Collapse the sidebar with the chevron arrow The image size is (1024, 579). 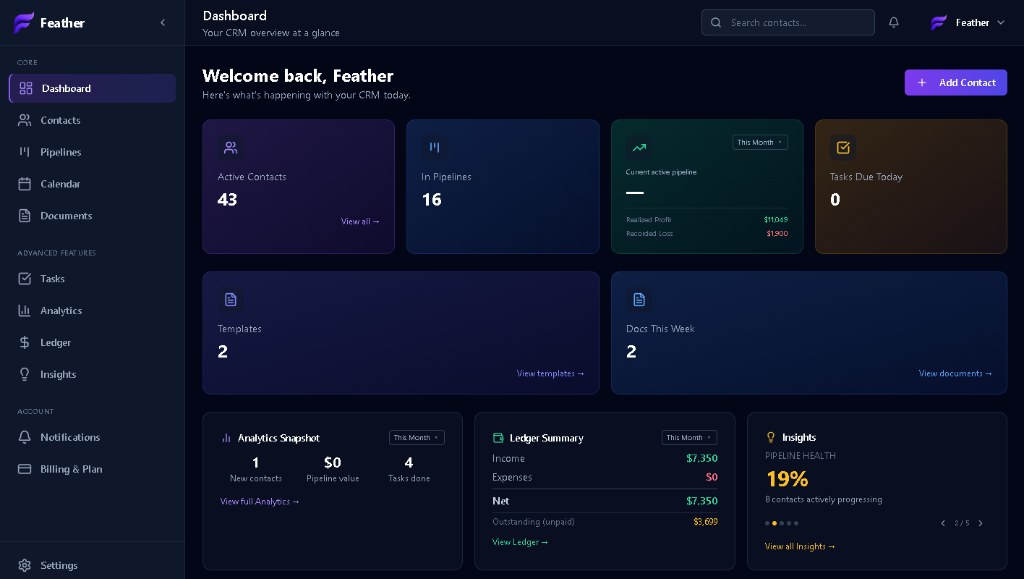[x=163, y=23]
